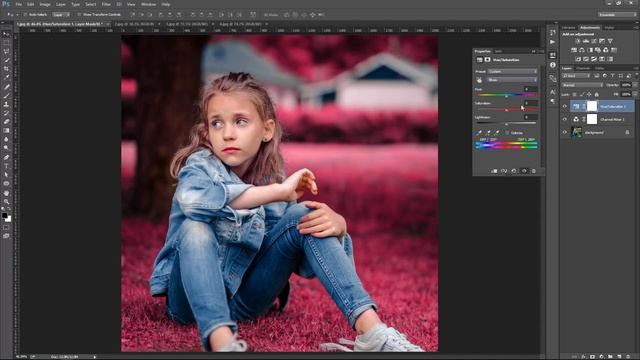
Task: Open the Normal blend mode dropdown
Action: (582, 85)
